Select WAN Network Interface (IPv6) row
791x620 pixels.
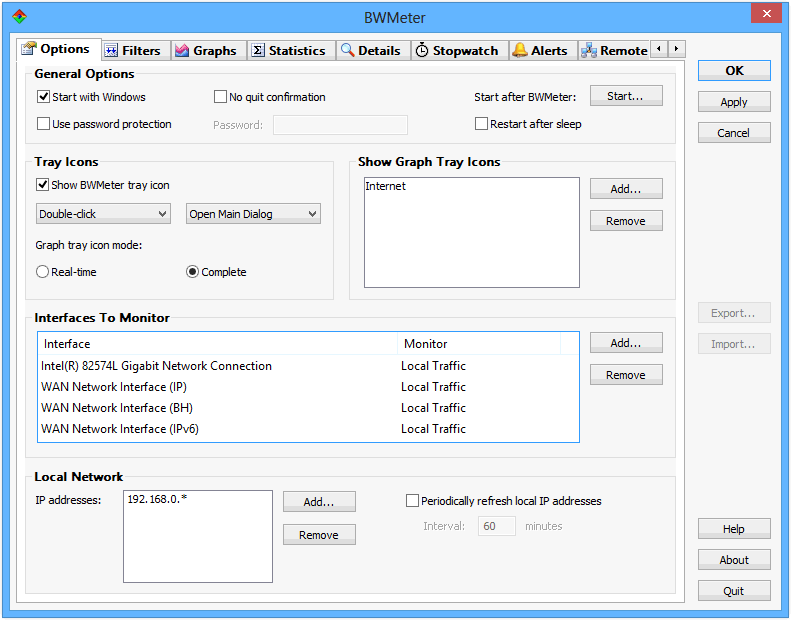coord(308,429)
